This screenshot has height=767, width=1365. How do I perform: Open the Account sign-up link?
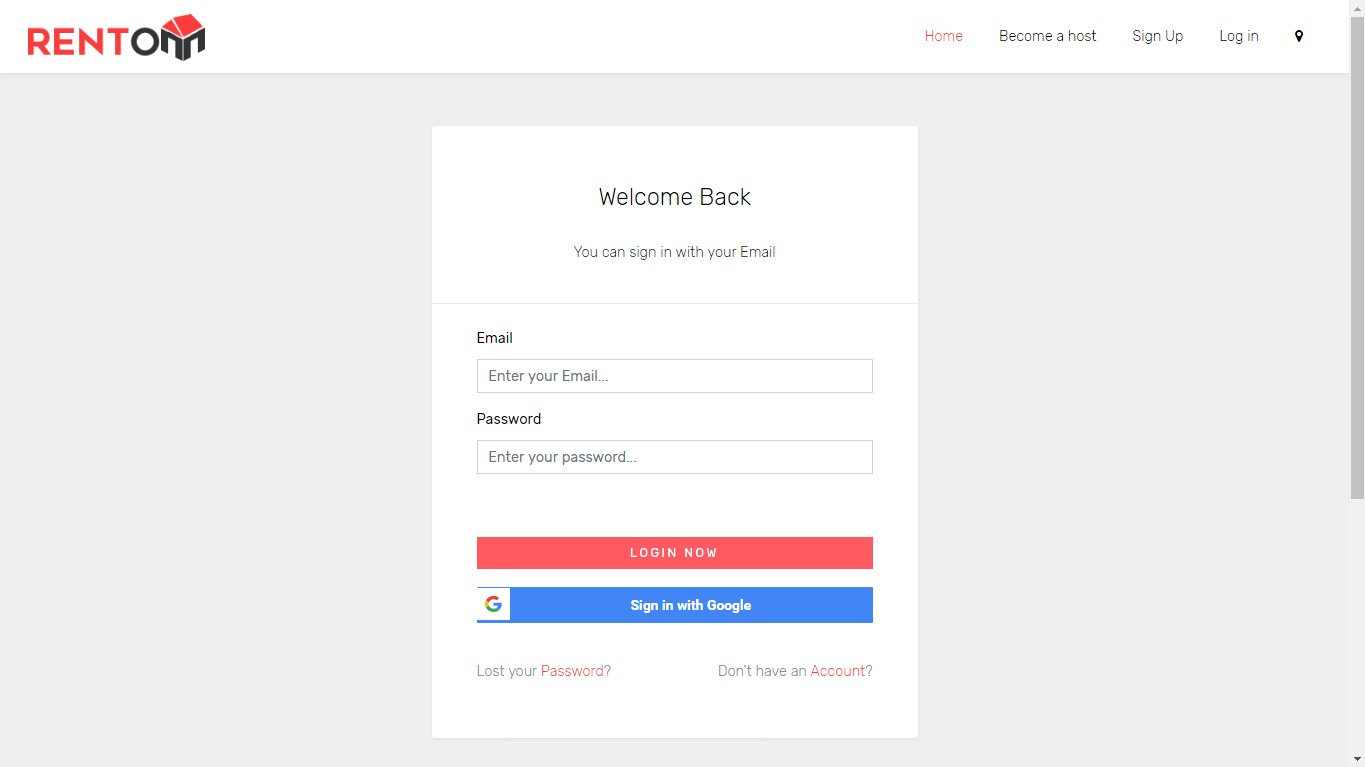837,671
